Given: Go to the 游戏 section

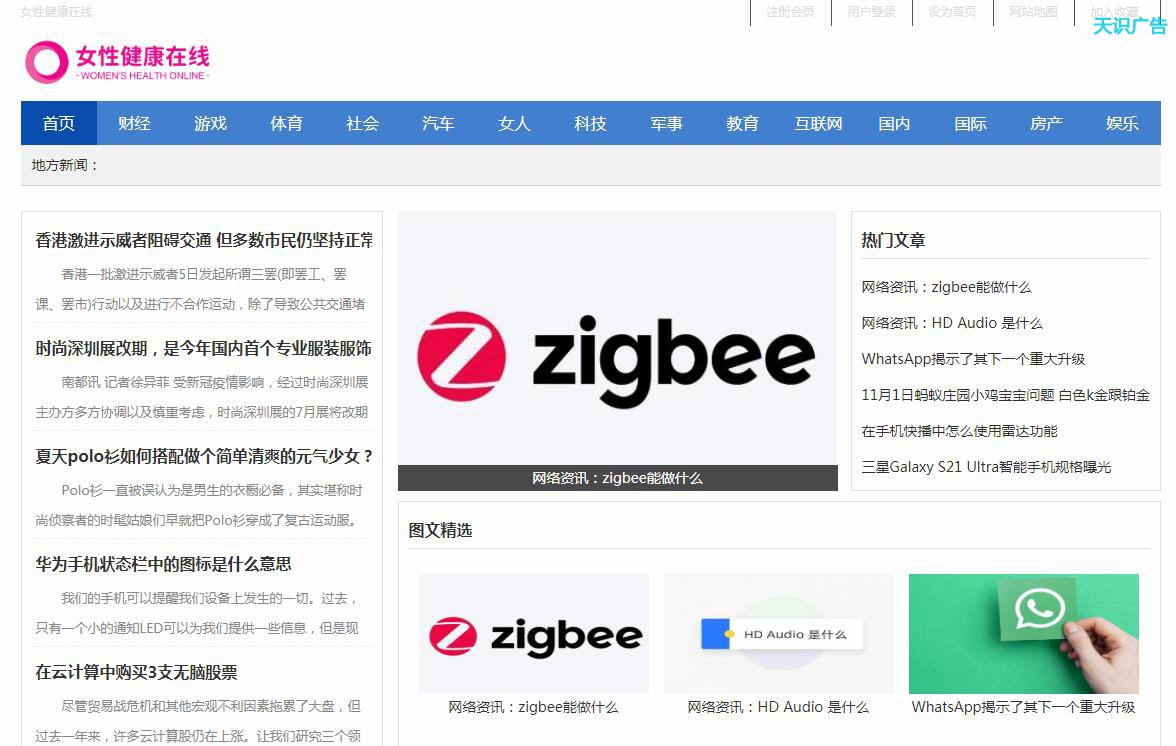Looking at the screenshot, I should [x=210, y=123].
